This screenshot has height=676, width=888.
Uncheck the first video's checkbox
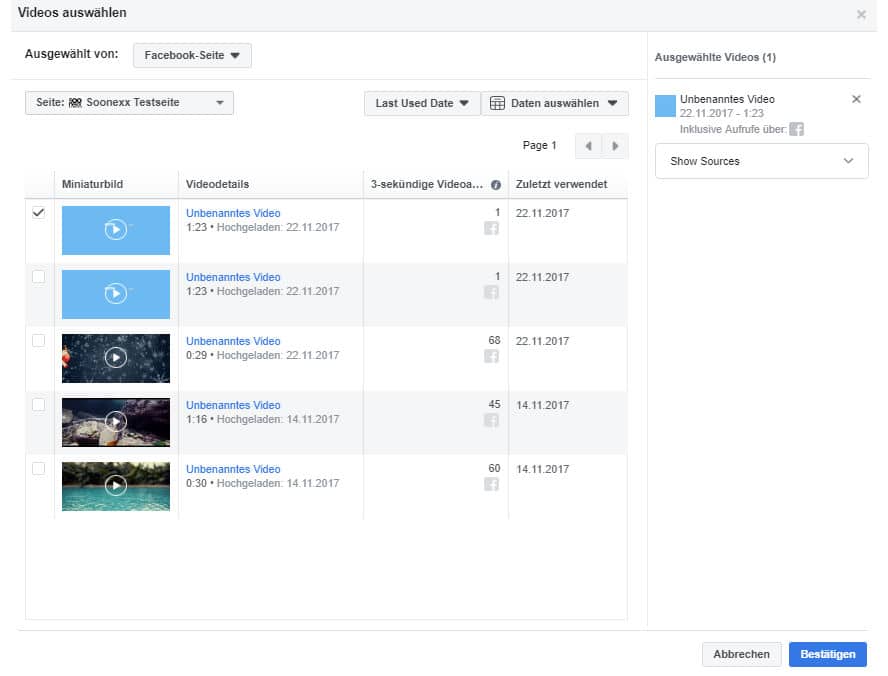point(39,213)
